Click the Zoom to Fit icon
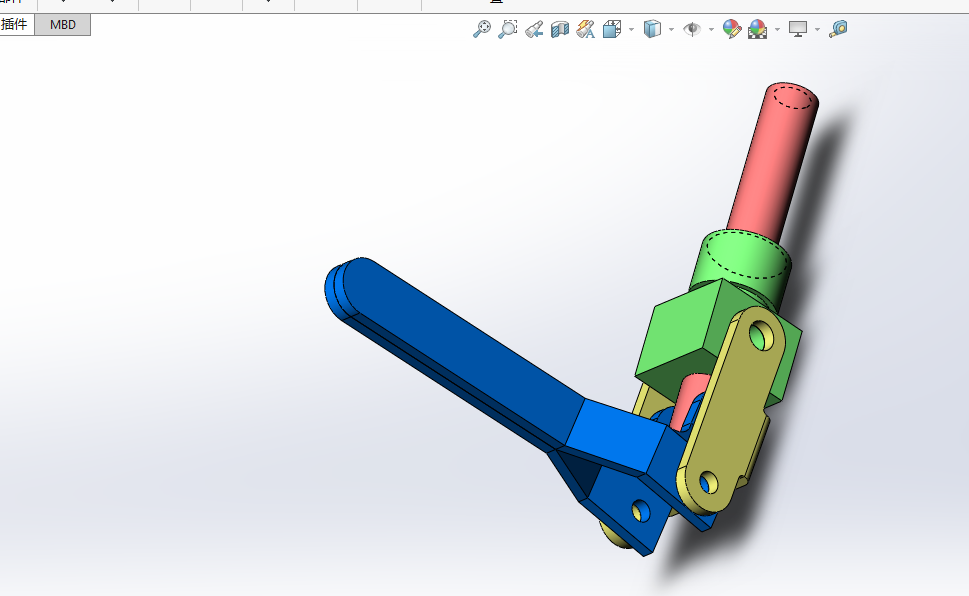Screen dimensions: 969x596 pyautogui.click(x=481, y=28)
